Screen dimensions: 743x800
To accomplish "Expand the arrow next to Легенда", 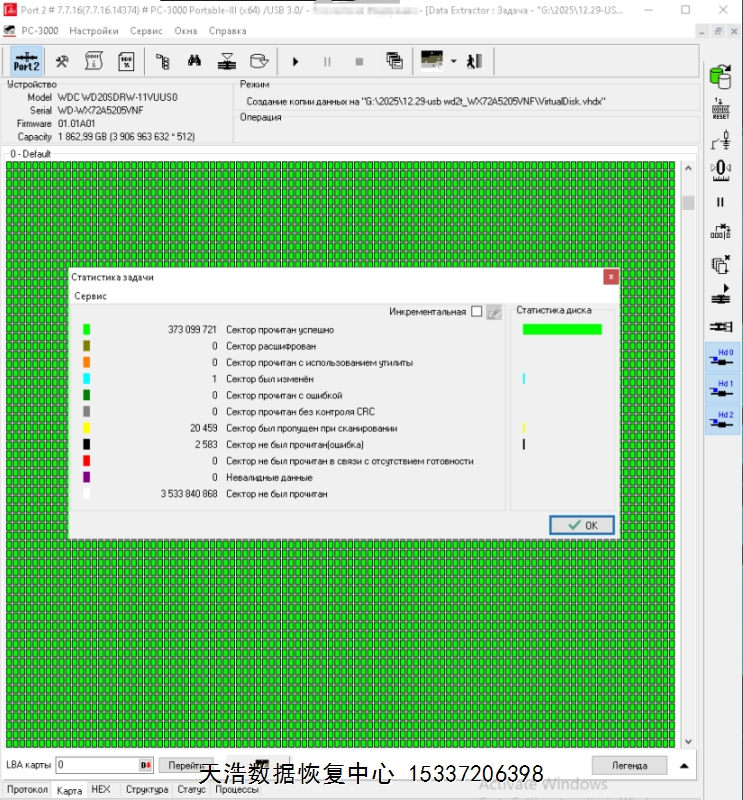I will click(x=684, y=766).
